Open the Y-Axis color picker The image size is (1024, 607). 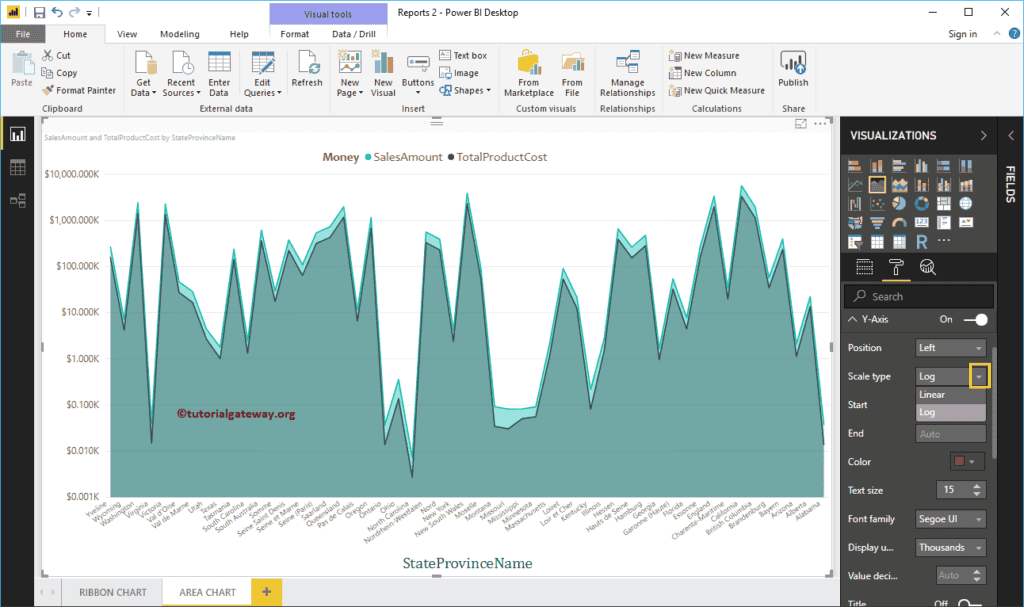(x=961, y=461)
